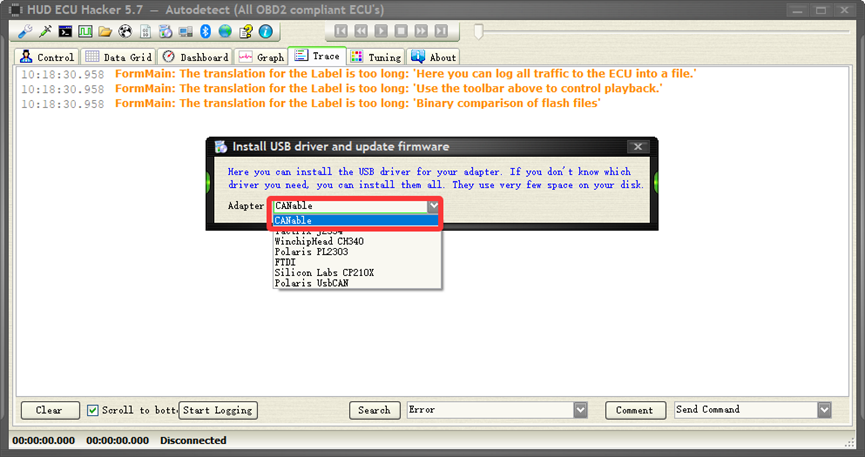The width and height of the screenshot is (865, 457).
Task: Choose Polaris PL2303 from adapter list
Action: [357, 252]
